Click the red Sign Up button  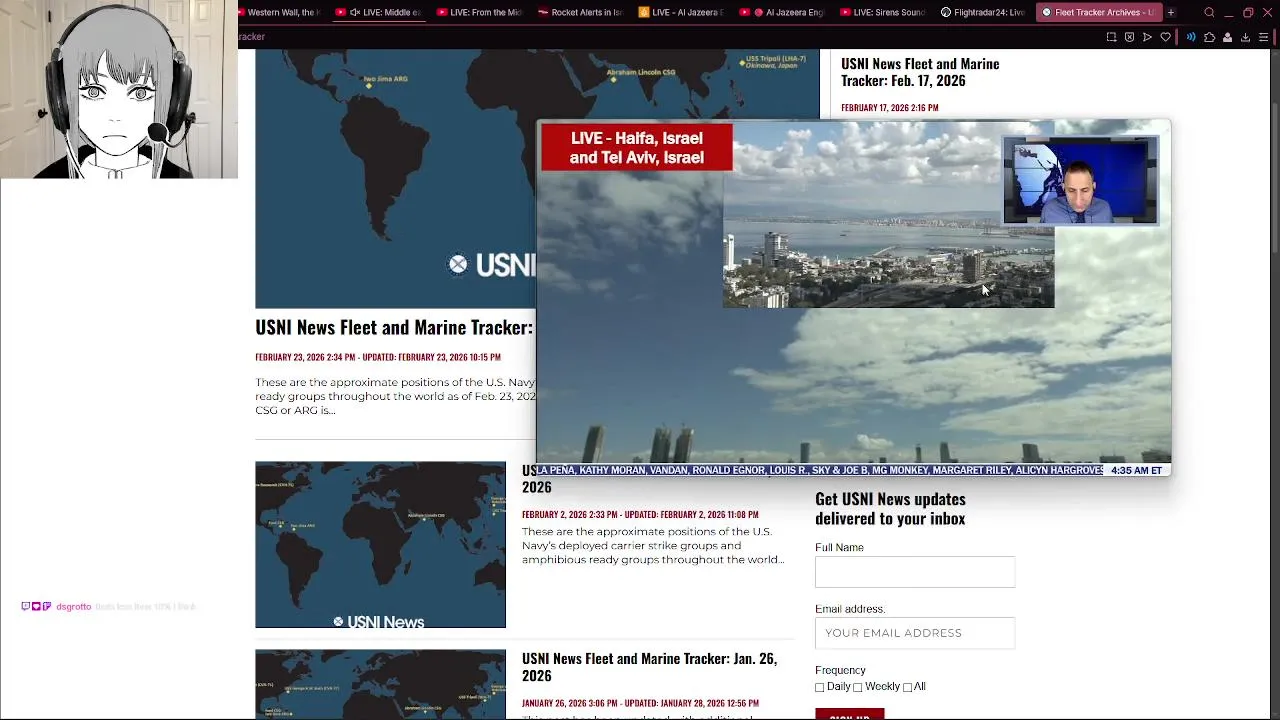pos(849,714)
